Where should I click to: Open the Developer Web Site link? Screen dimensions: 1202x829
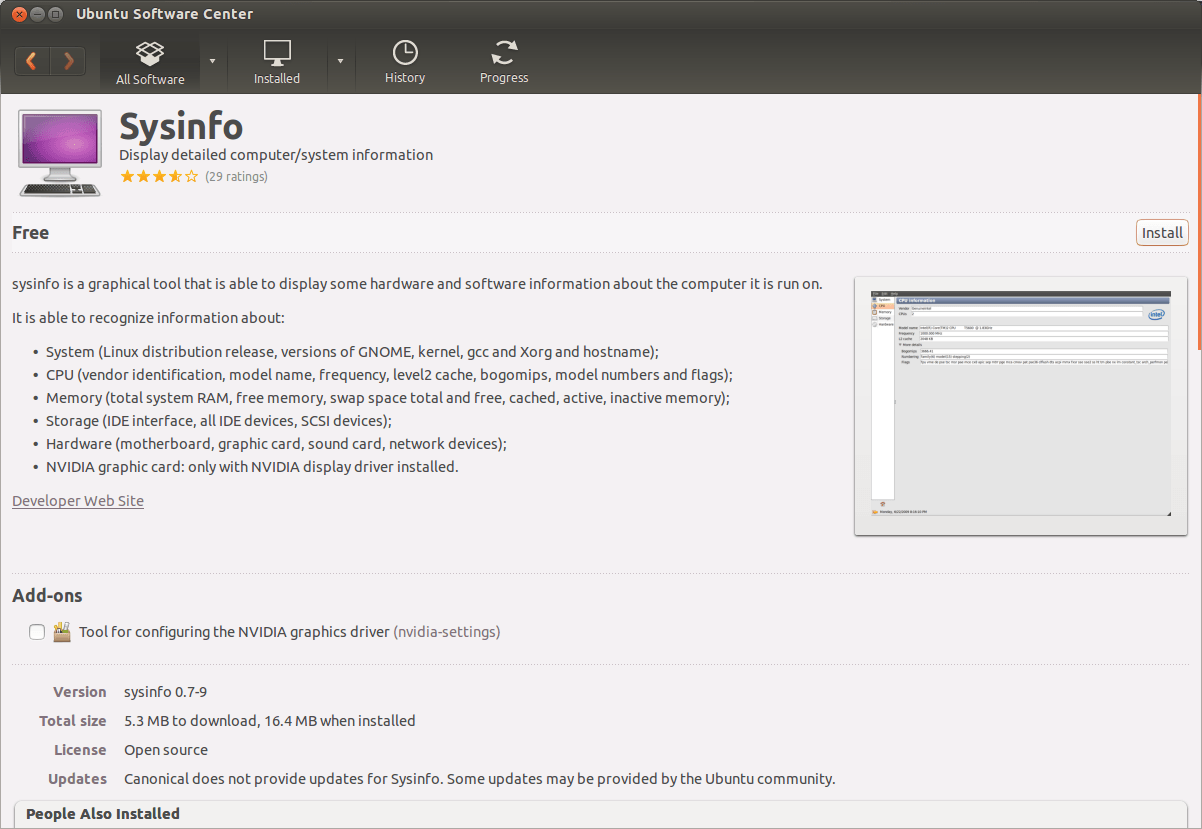pos(78,501)
